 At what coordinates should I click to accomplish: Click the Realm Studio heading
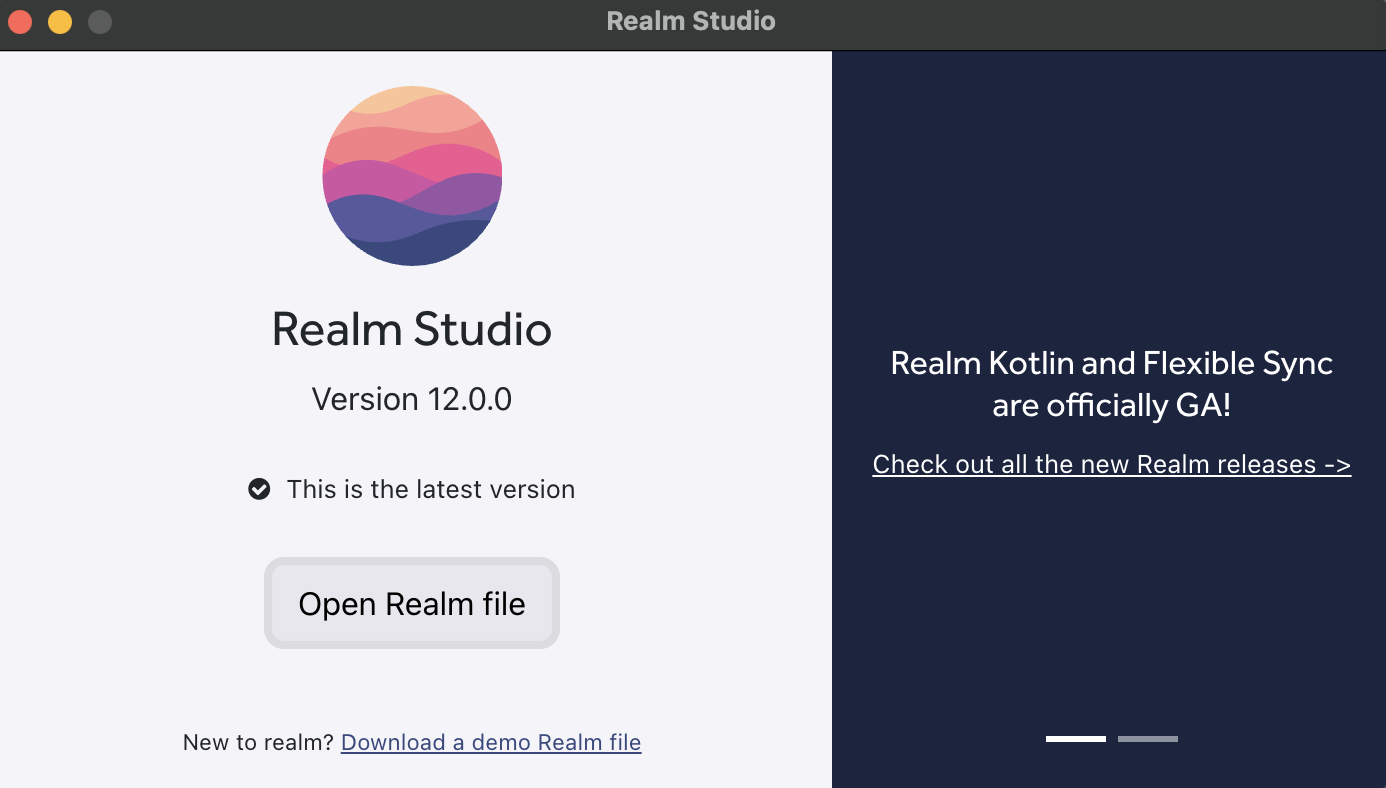click(x=412, y=329)
